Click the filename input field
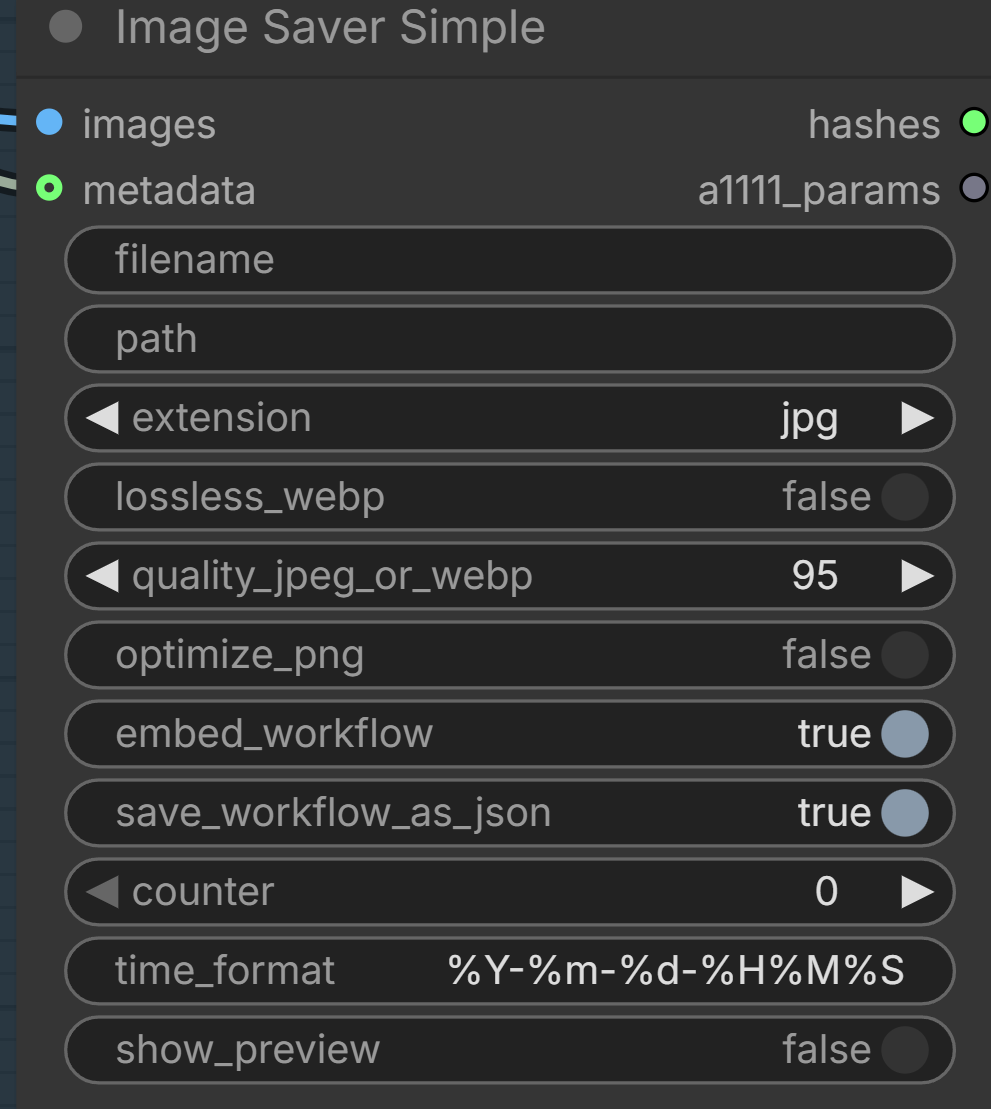 510,260
